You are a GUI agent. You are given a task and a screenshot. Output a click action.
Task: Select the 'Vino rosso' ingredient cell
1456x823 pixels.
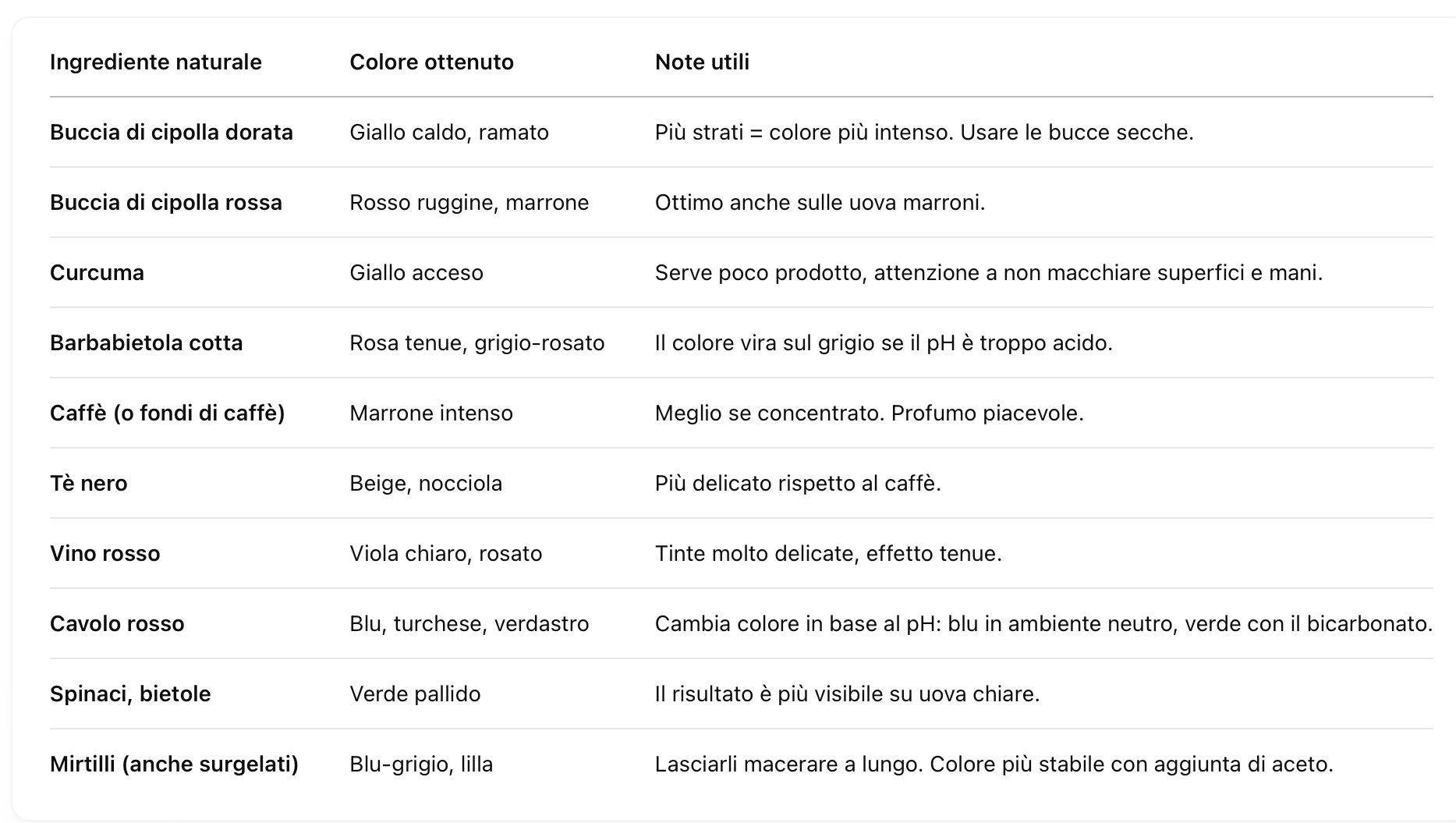point(105,554)
